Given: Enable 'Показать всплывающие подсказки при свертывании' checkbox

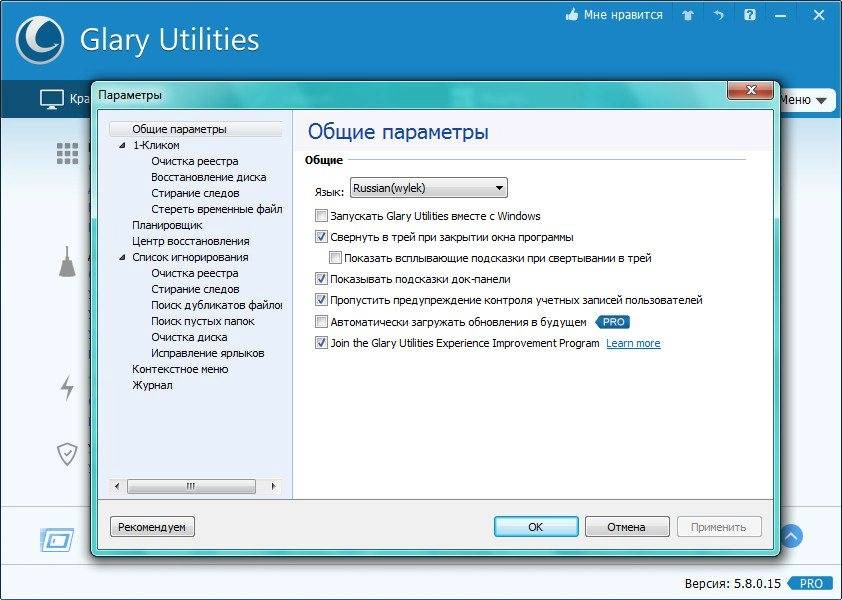Looking at the screenshot, I should click(335, 258).
